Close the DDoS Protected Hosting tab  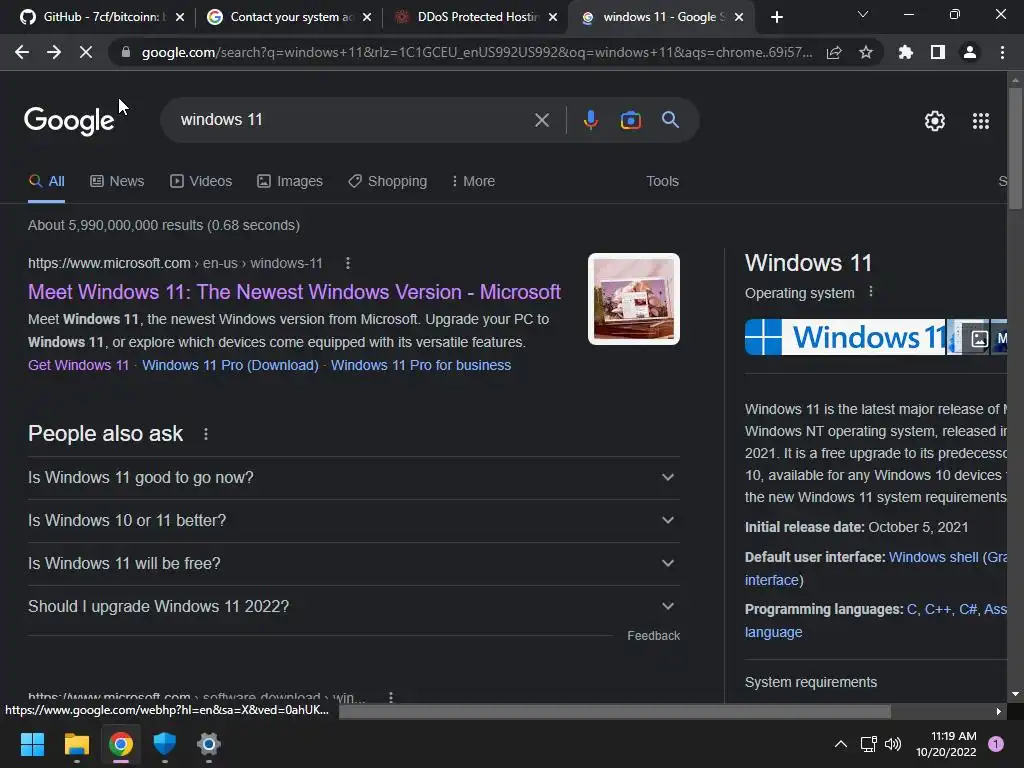[x=553, y=17]
